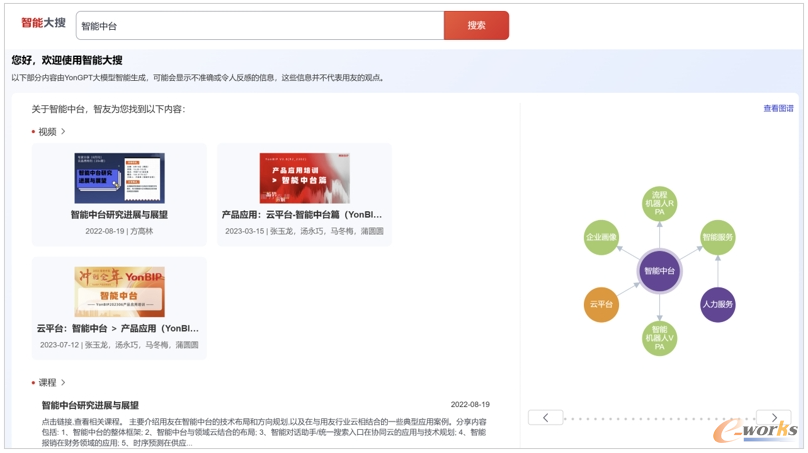Click the 查看图谱 link
808x453 pixels.
point(778,108)
